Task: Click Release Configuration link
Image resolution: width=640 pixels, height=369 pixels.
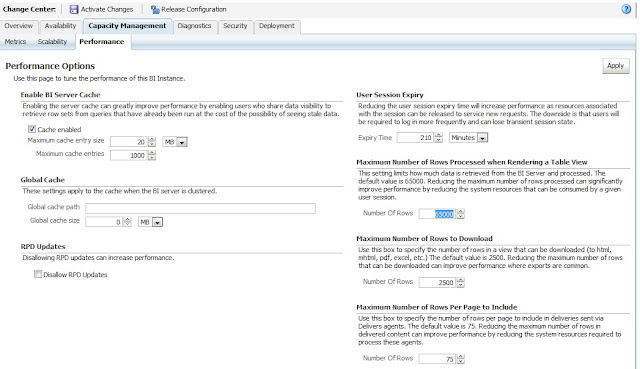Action: pyautogui.click(x=193, y=9)
